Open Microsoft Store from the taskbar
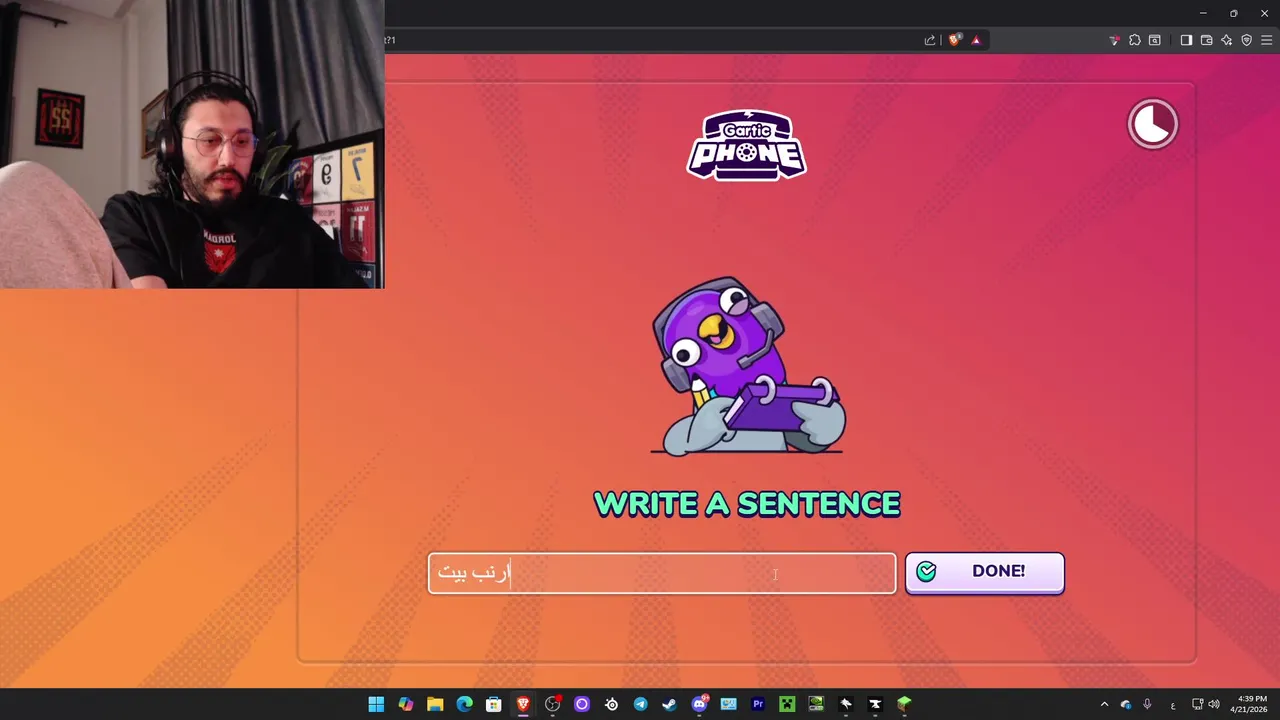 493,704
